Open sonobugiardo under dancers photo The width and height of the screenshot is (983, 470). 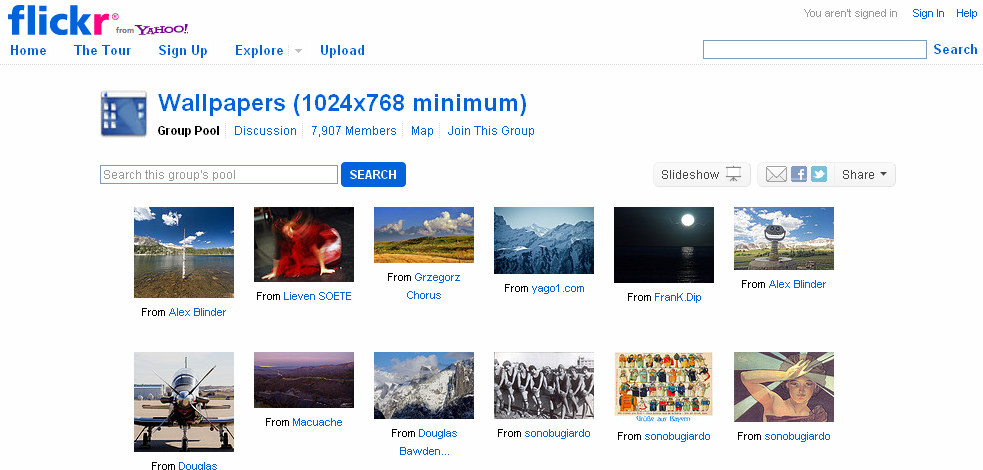557,433
